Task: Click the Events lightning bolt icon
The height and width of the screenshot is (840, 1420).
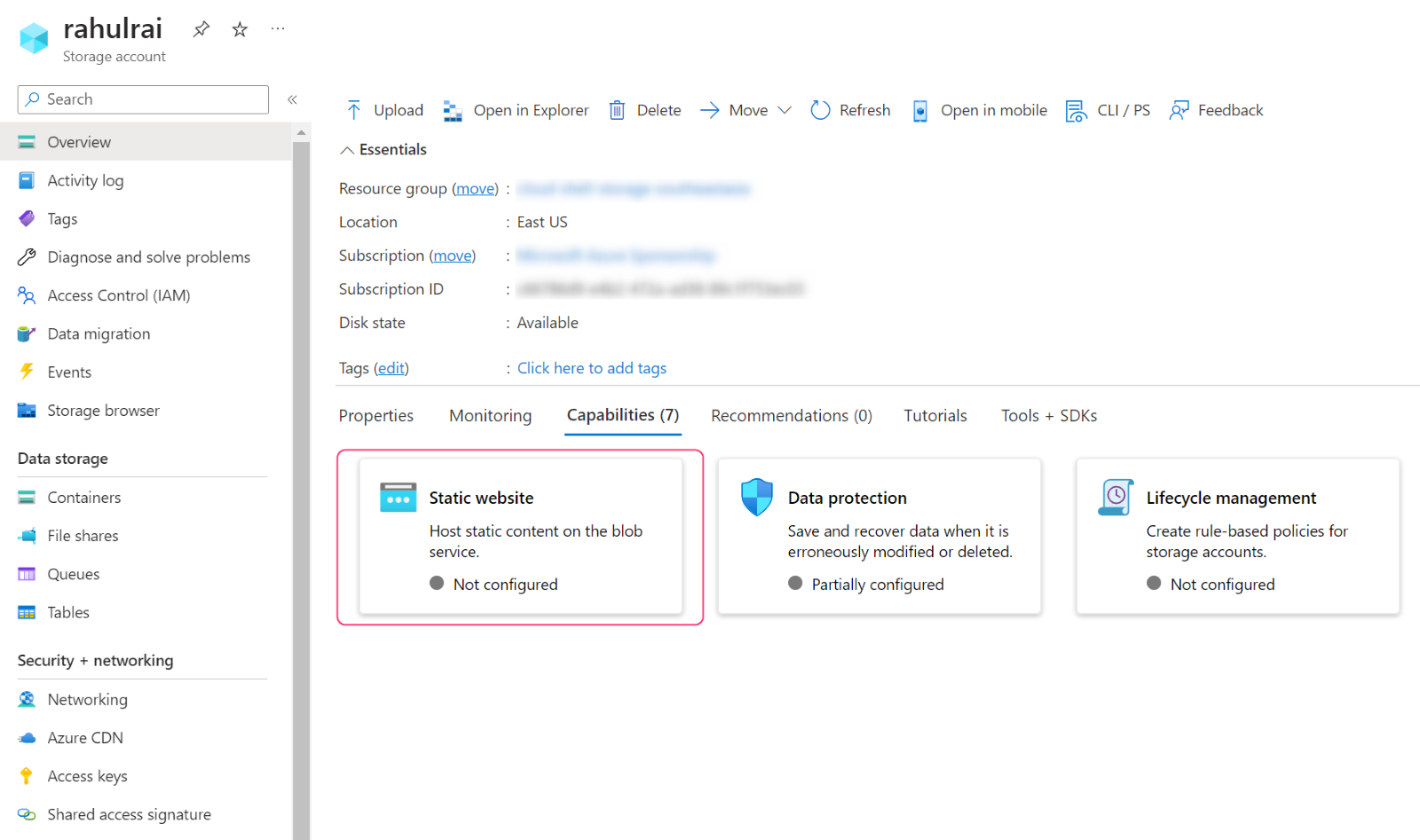Action: tap(27, 372)
